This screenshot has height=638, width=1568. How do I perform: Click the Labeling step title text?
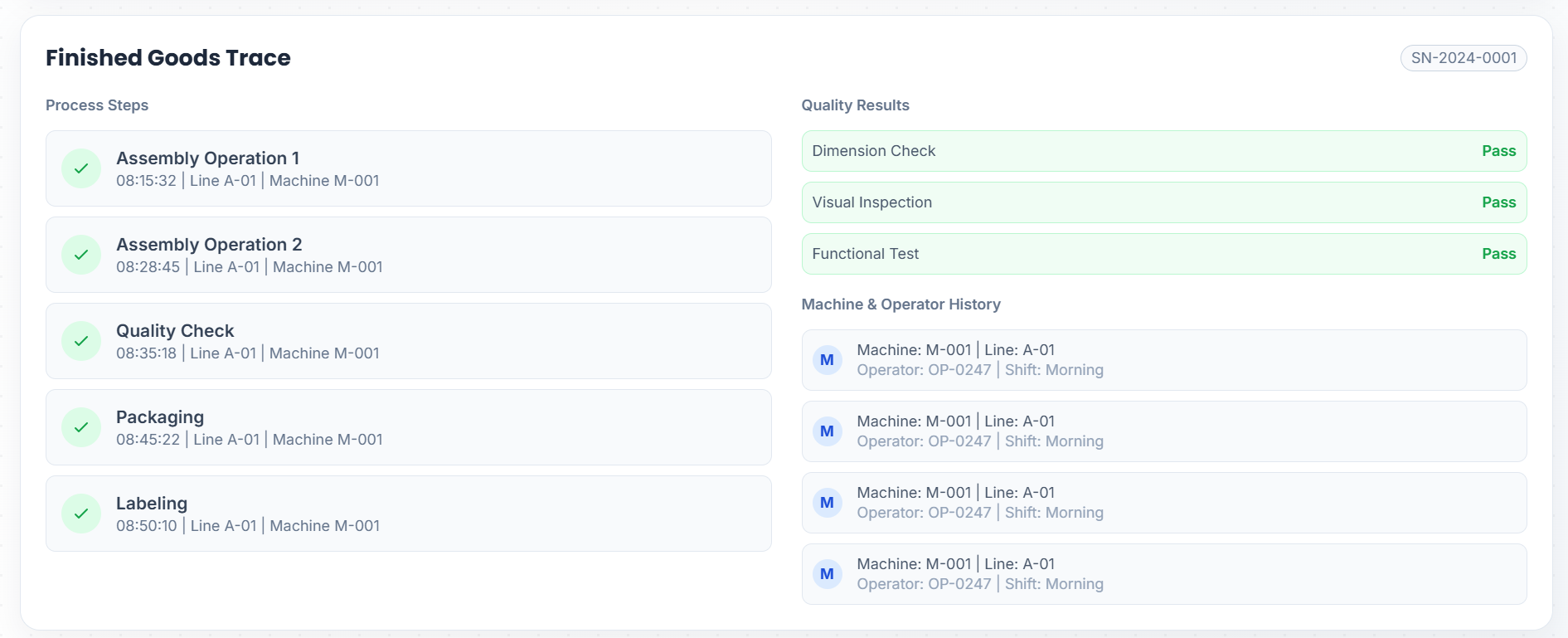(x=152, y=504)
